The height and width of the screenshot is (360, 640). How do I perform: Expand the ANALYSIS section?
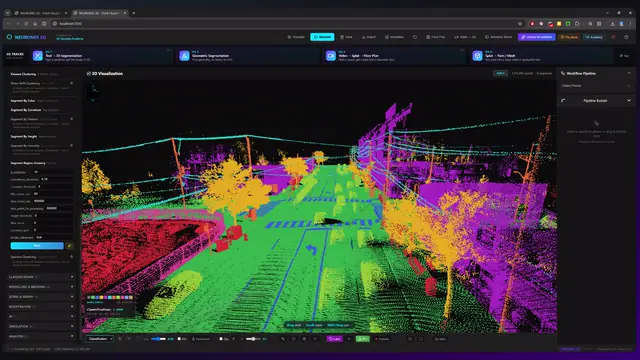click(x=40, y=336)
